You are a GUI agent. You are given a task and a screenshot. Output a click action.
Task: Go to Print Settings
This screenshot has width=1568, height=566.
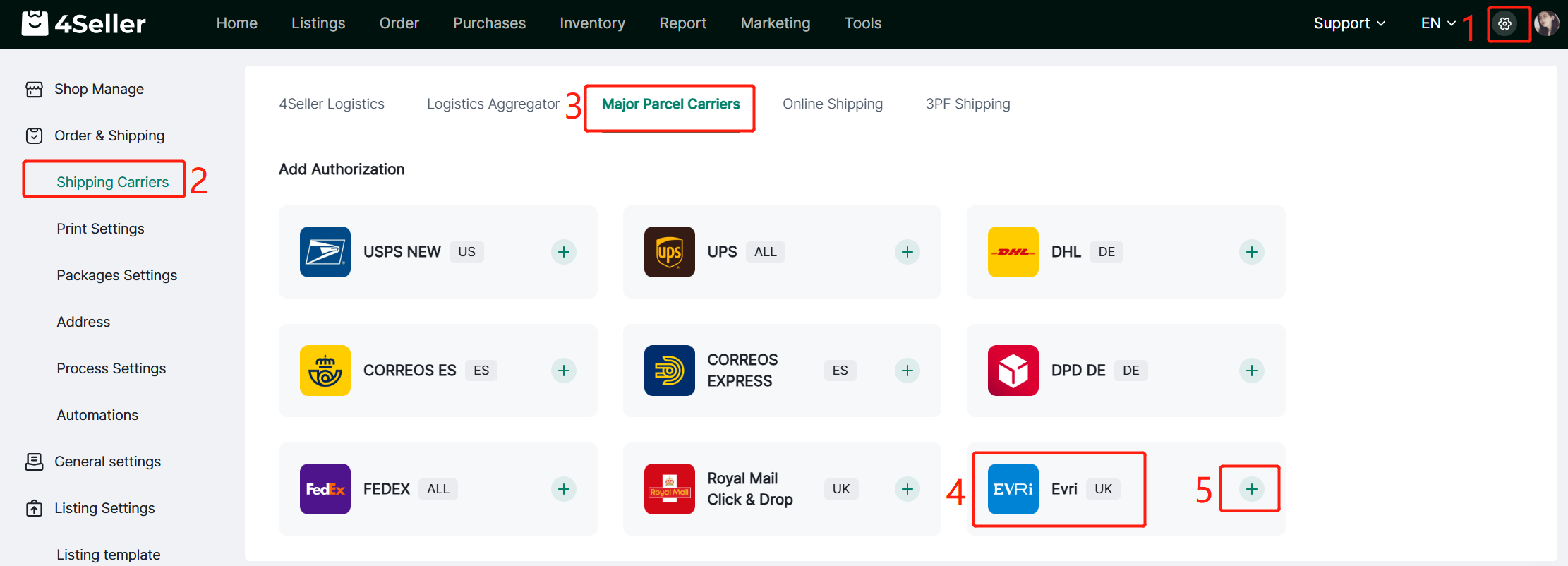(x=100, y=229)
